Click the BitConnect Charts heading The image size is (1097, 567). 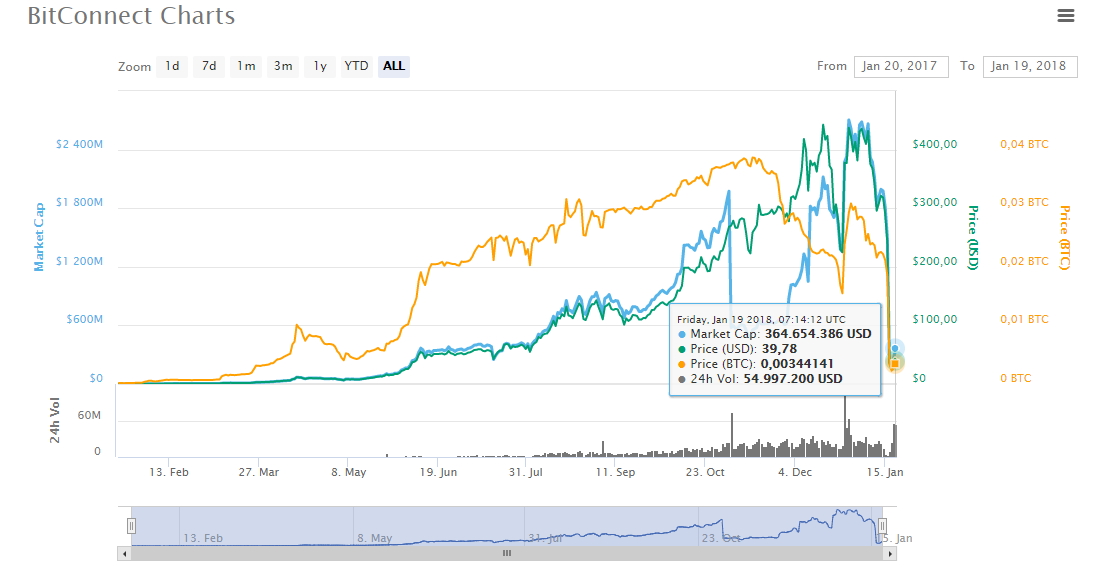132,15
